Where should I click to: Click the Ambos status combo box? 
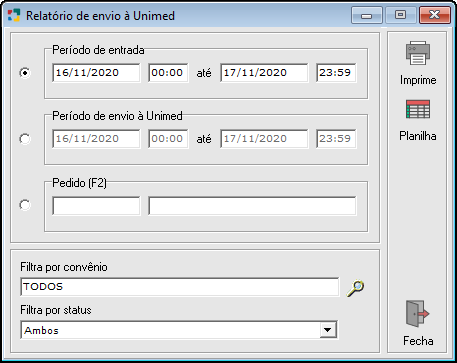179,330
